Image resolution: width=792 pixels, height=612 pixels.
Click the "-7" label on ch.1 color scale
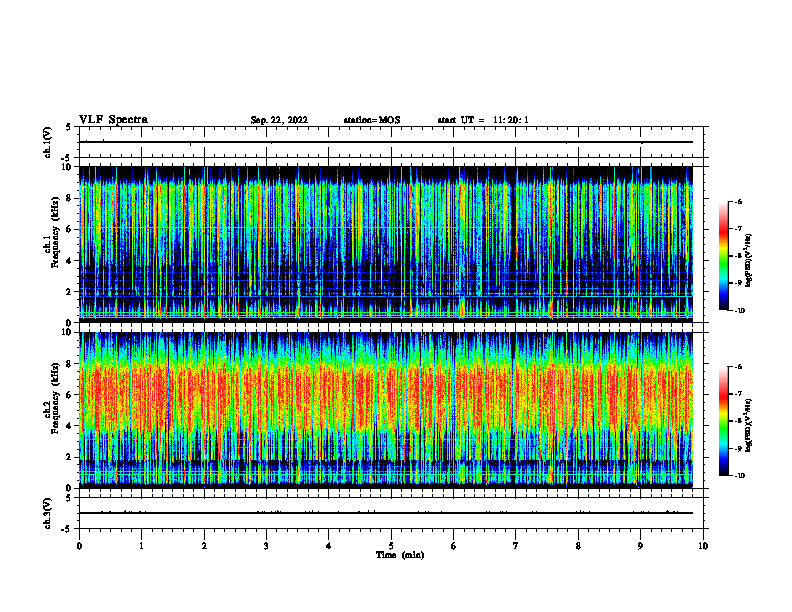coord(738,229)
